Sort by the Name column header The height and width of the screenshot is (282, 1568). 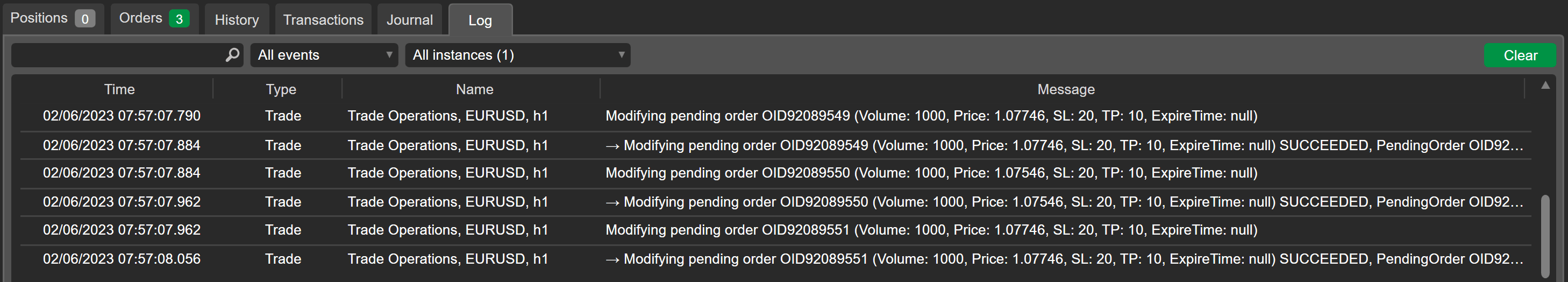pos(474,89)
